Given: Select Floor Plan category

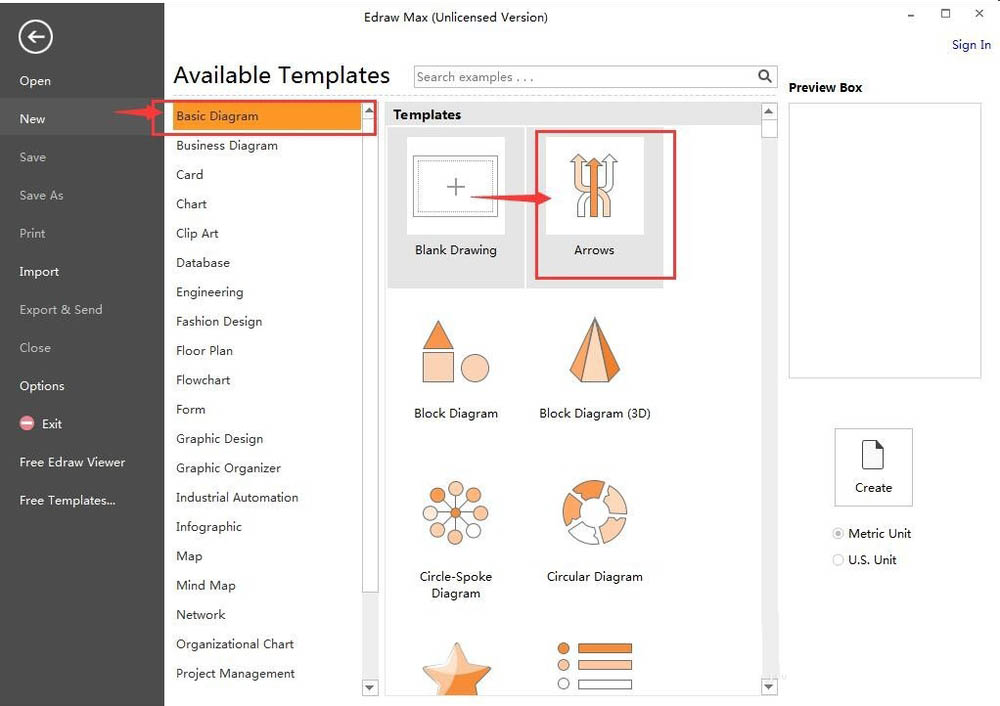Looking at the screenshot, I should coord(204,351).
